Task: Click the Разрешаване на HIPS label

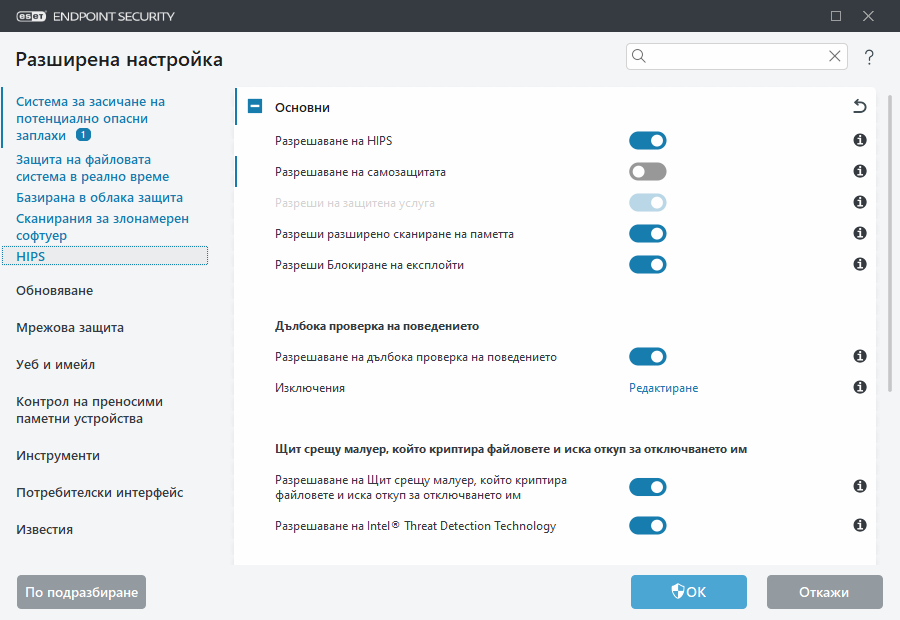Action: tap(333, 141)
